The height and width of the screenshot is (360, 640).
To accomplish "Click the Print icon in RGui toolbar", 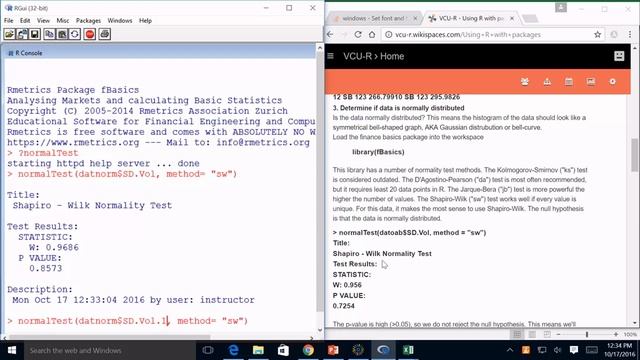I will 104,34.
